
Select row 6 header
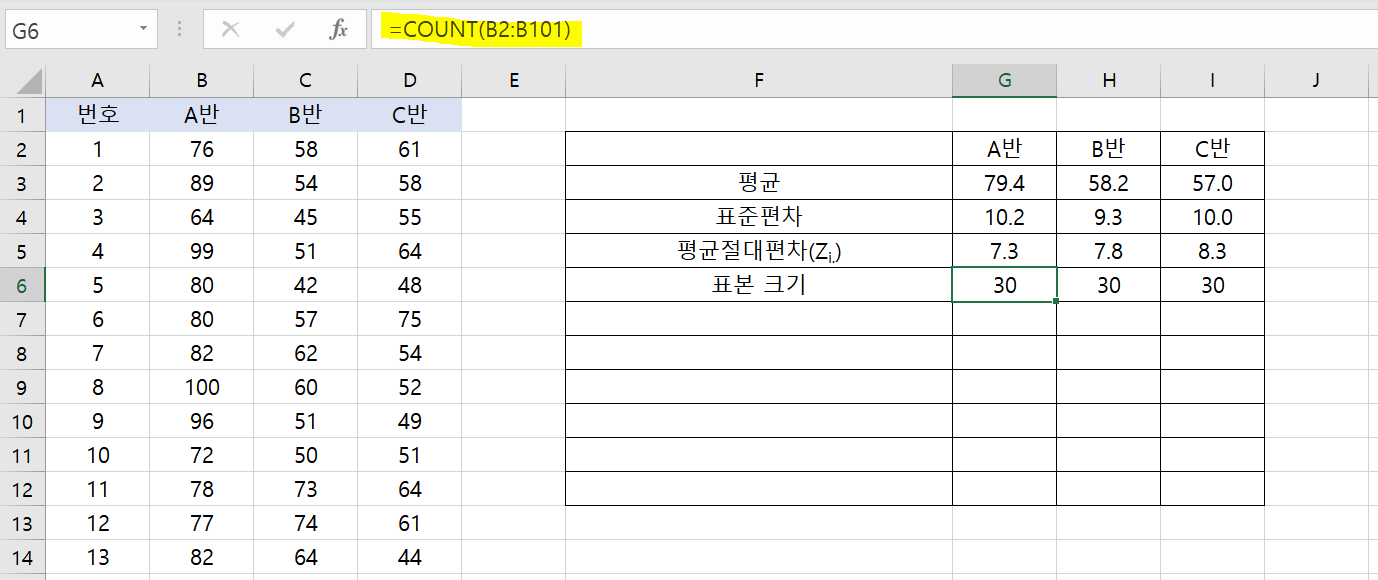click(23, 285)
